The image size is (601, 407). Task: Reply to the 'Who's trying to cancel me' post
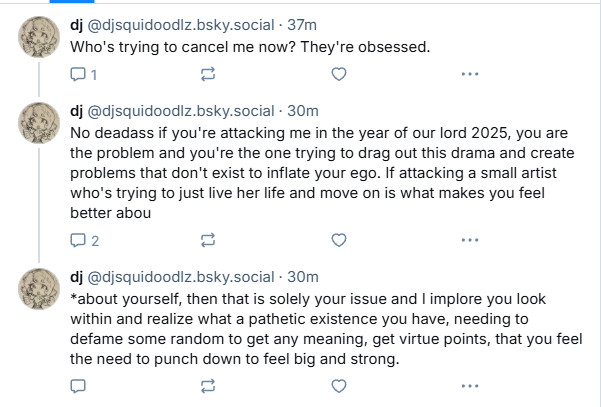[x=83, y=74]
